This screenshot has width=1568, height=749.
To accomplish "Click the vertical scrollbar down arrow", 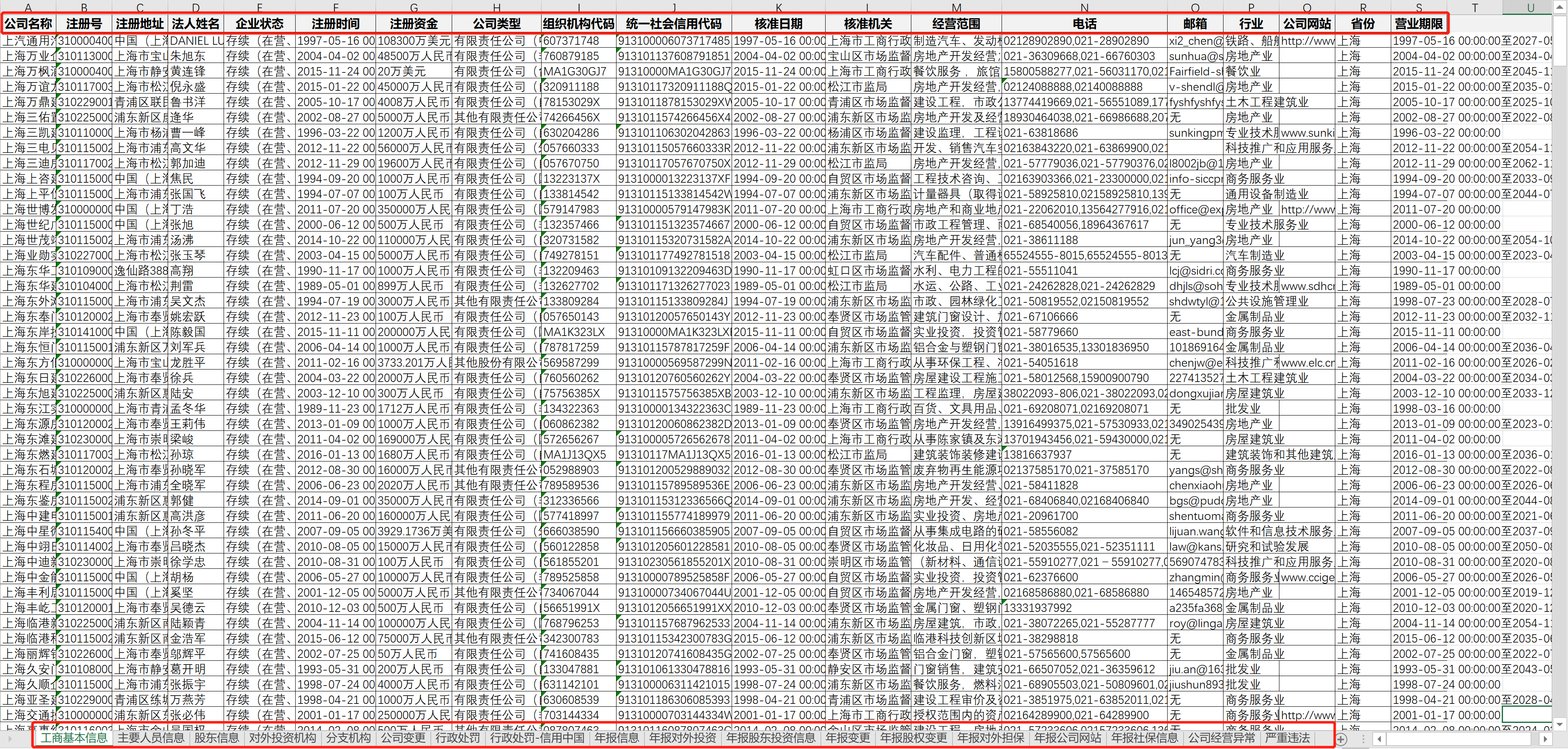I will pos(1559,724).
